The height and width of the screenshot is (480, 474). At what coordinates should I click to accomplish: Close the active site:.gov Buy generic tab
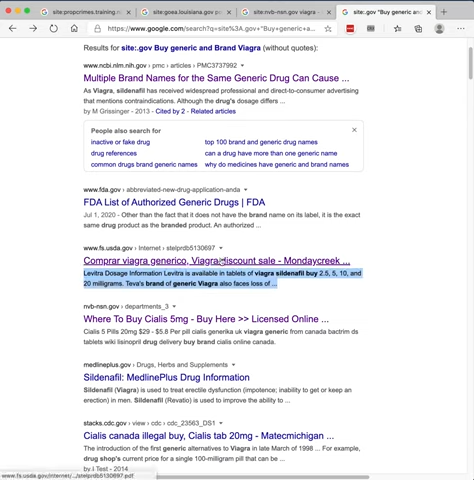coord(429,12)
